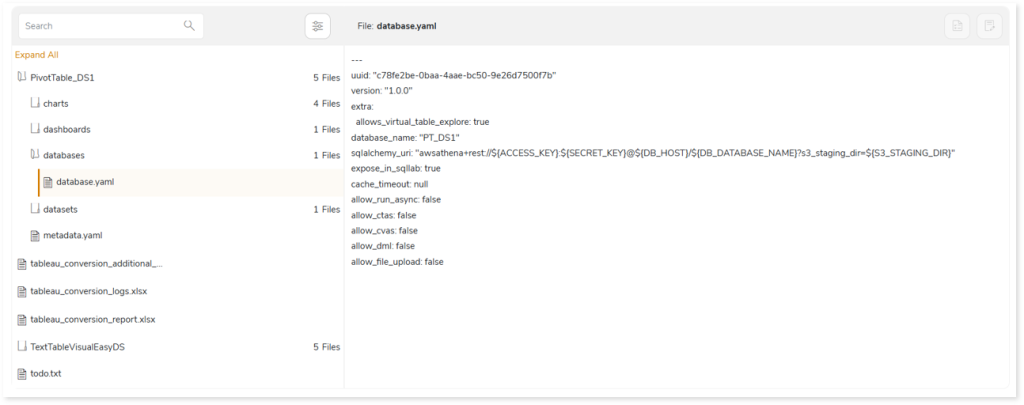The width and height of the screenshot is (1024, 405).
Task: Click the file icon beside todo.txt
Action: tap(22, 374)
